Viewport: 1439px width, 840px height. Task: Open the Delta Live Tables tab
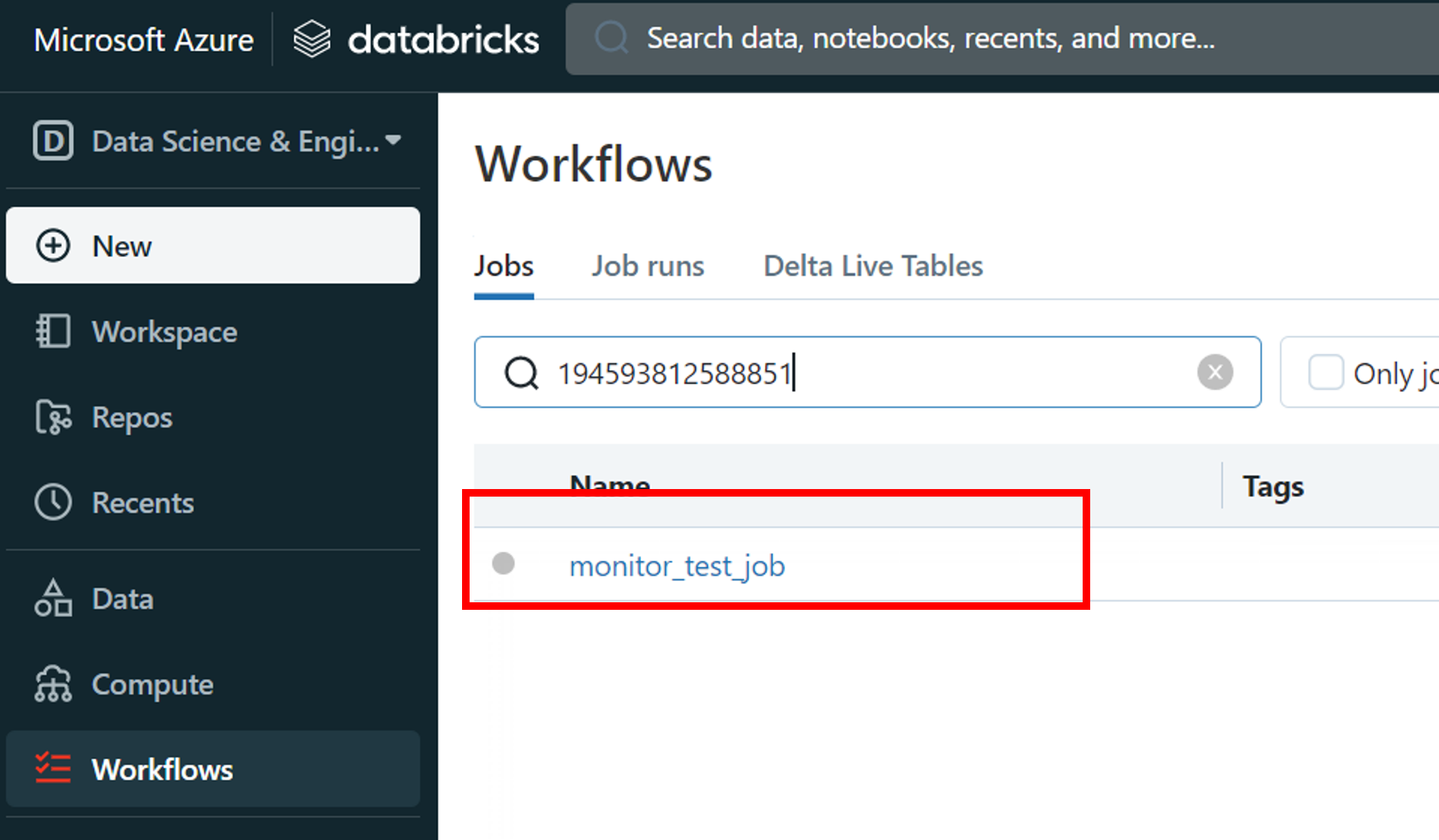[x=873, y=266]
